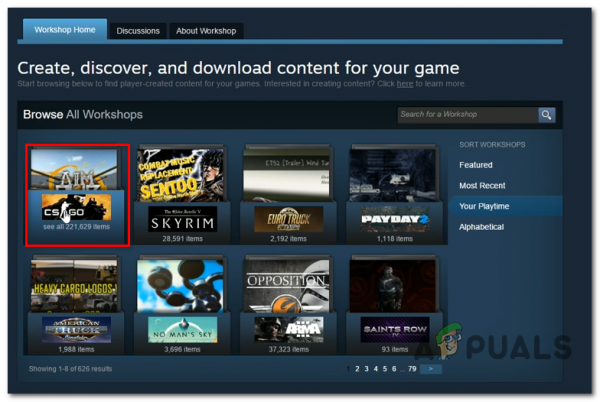
Task: Sort workshops by Featured
Action: (476, 165)
